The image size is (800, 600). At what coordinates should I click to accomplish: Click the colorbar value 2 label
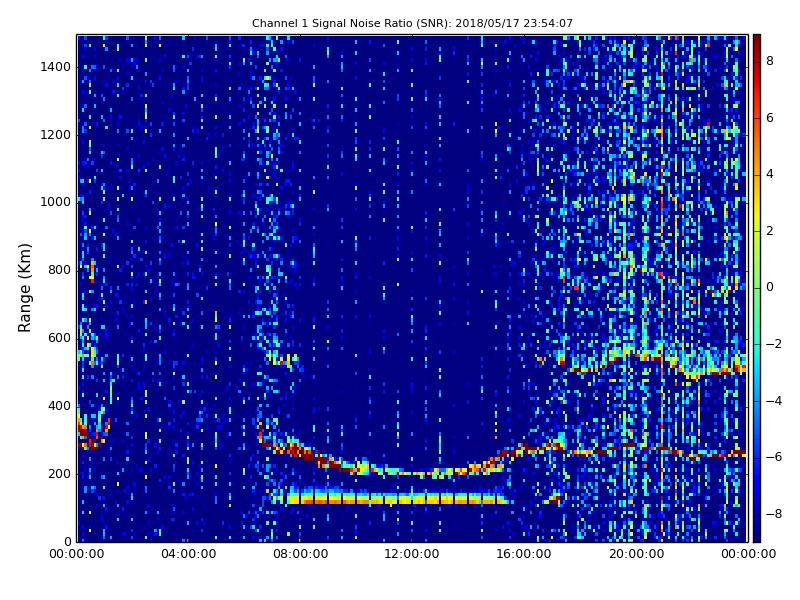(x=770, y=231)
